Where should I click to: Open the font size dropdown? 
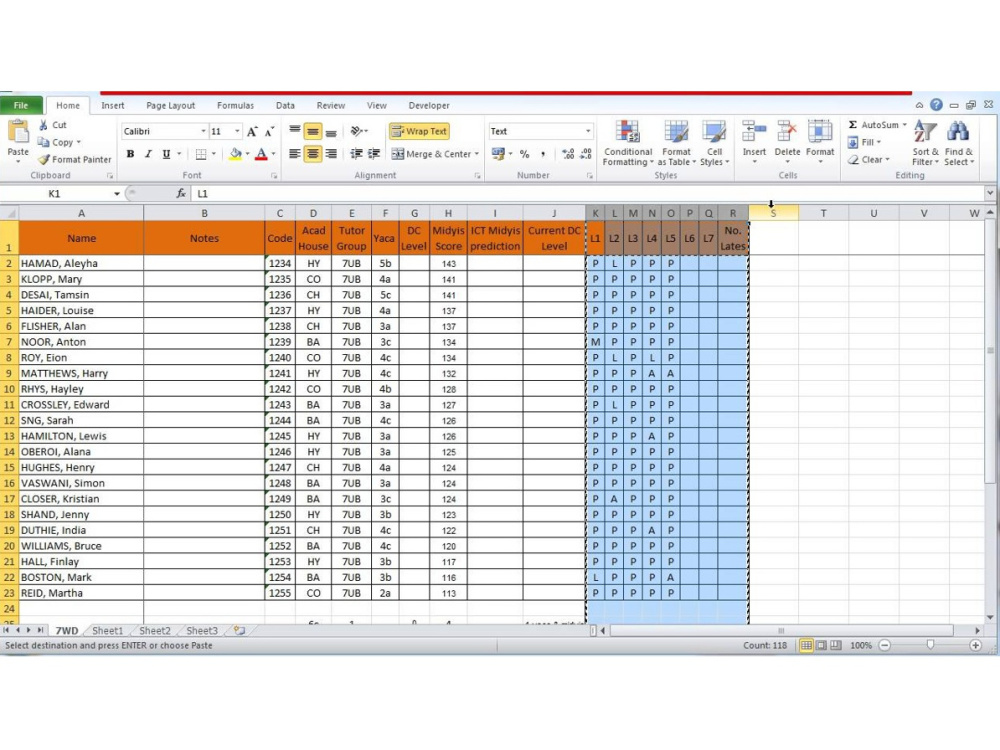coord(237,131)
